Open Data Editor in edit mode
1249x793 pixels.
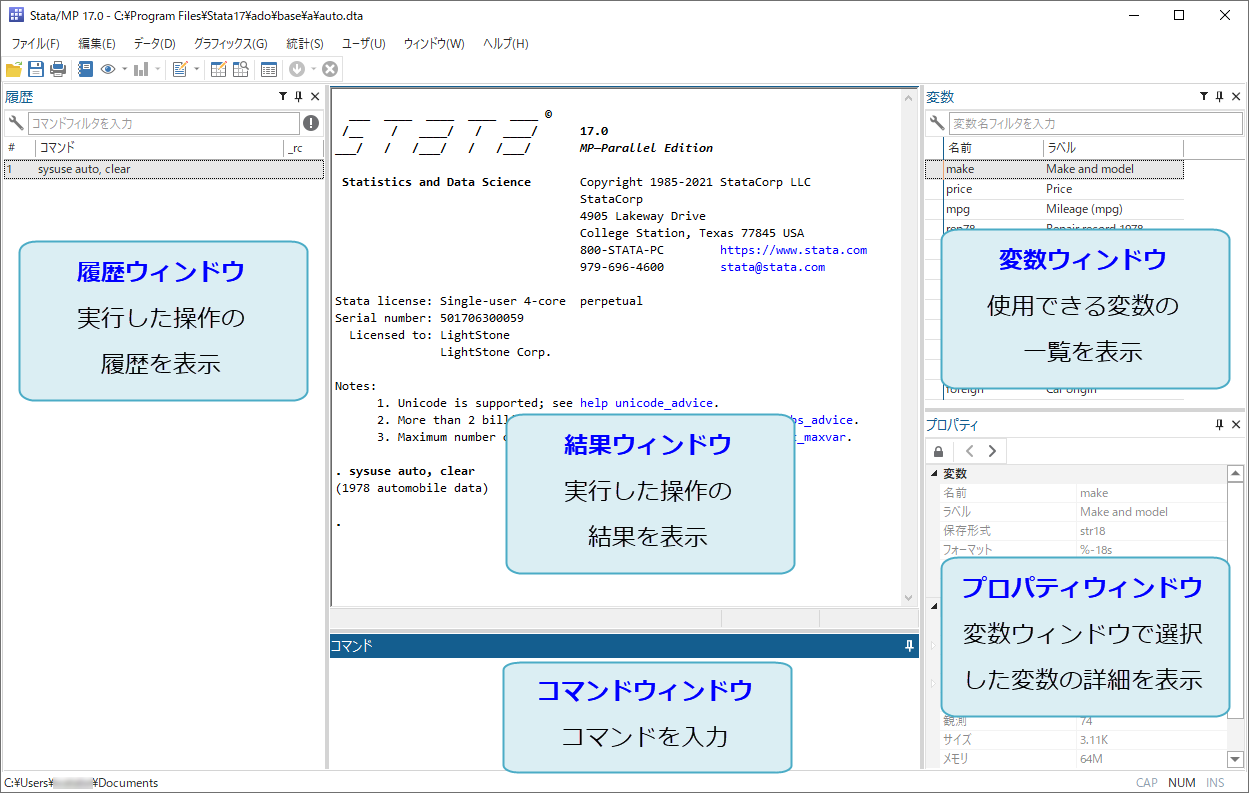pyautogui.click(x=219, y=69)
